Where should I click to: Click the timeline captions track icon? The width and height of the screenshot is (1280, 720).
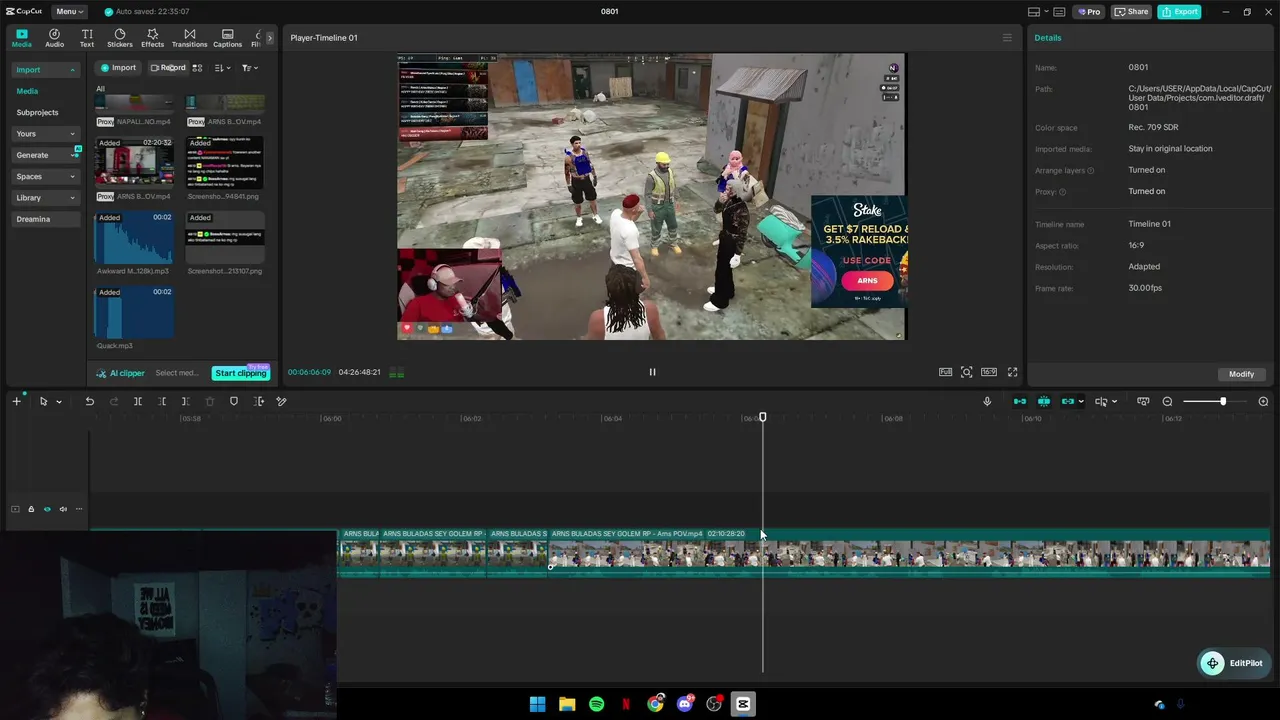[1143, 401]
